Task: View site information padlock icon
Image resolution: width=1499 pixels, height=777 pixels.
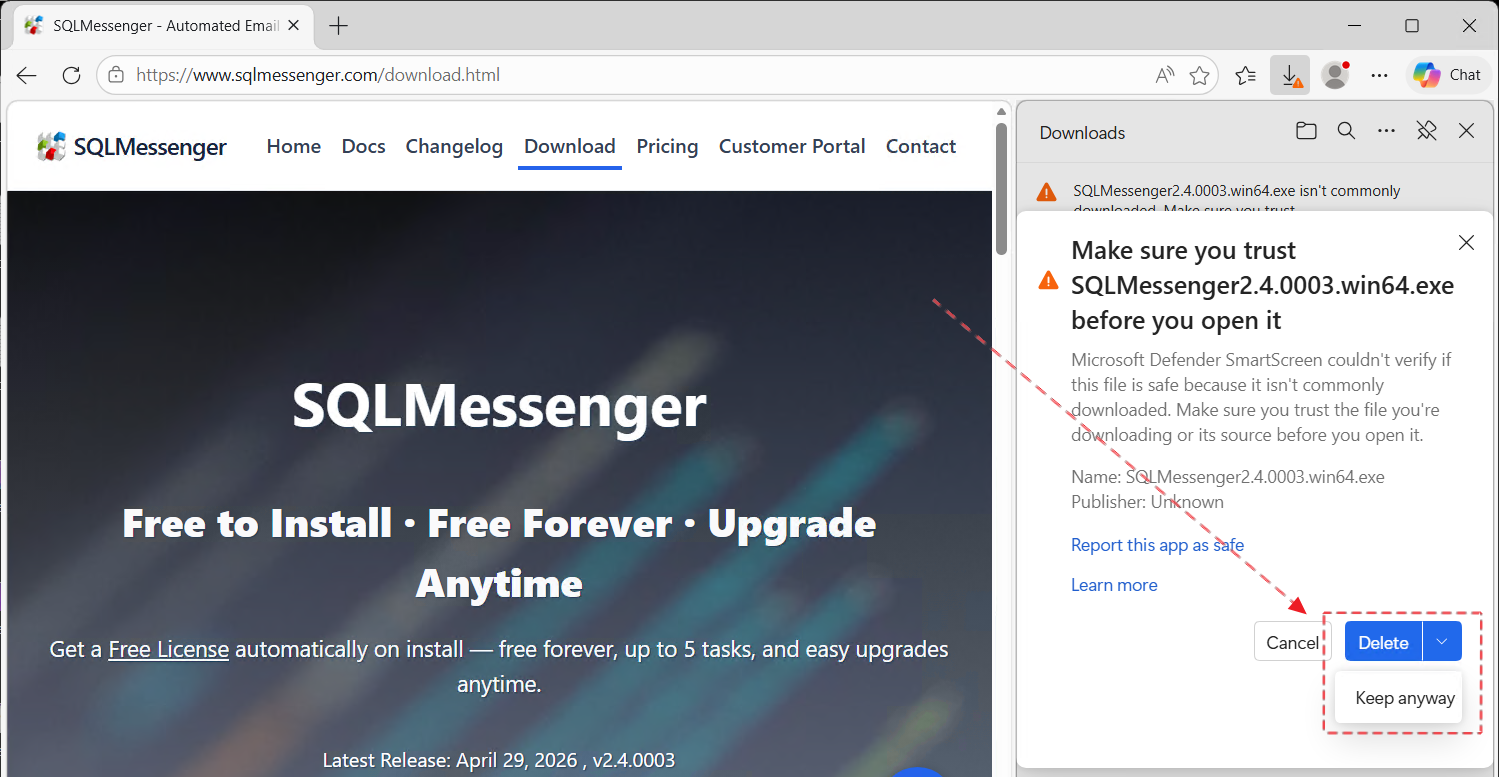Action: tap(116, 75)
